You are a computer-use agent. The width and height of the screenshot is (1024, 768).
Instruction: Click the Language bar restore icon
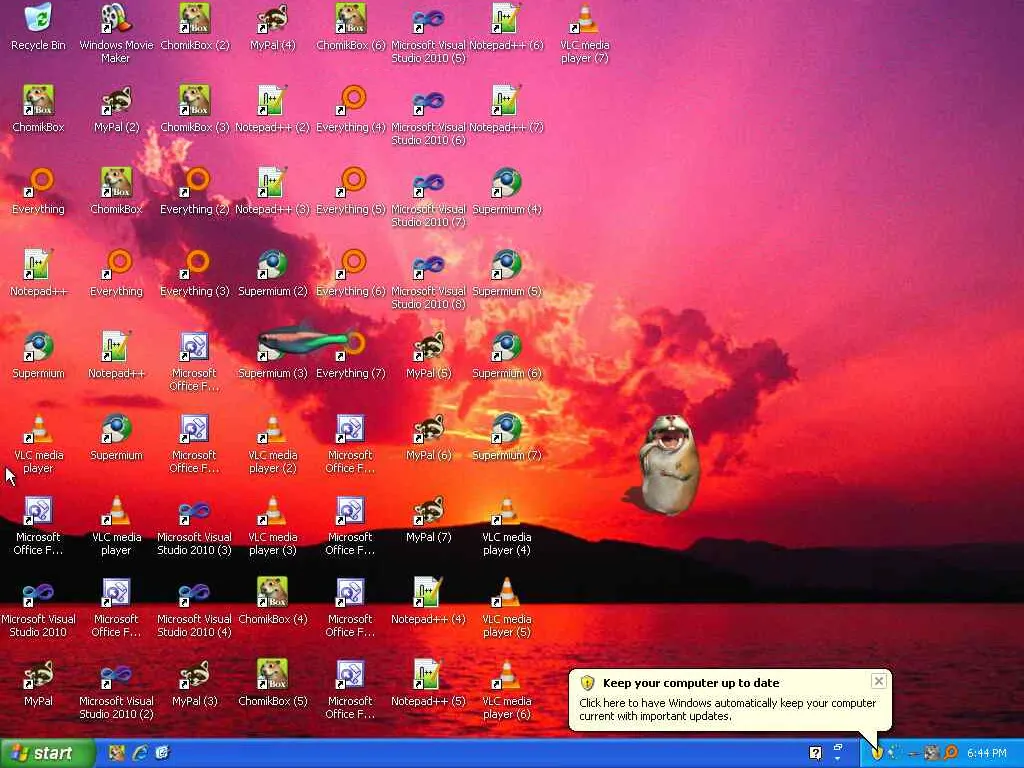(x=839, y=747)
